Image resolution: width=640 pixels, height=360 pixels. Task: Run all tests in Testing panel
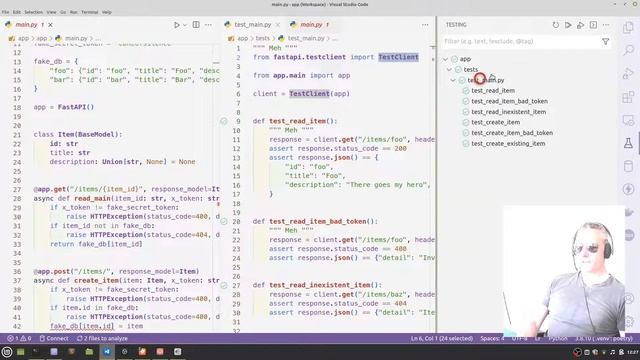(x=568, y=25)
